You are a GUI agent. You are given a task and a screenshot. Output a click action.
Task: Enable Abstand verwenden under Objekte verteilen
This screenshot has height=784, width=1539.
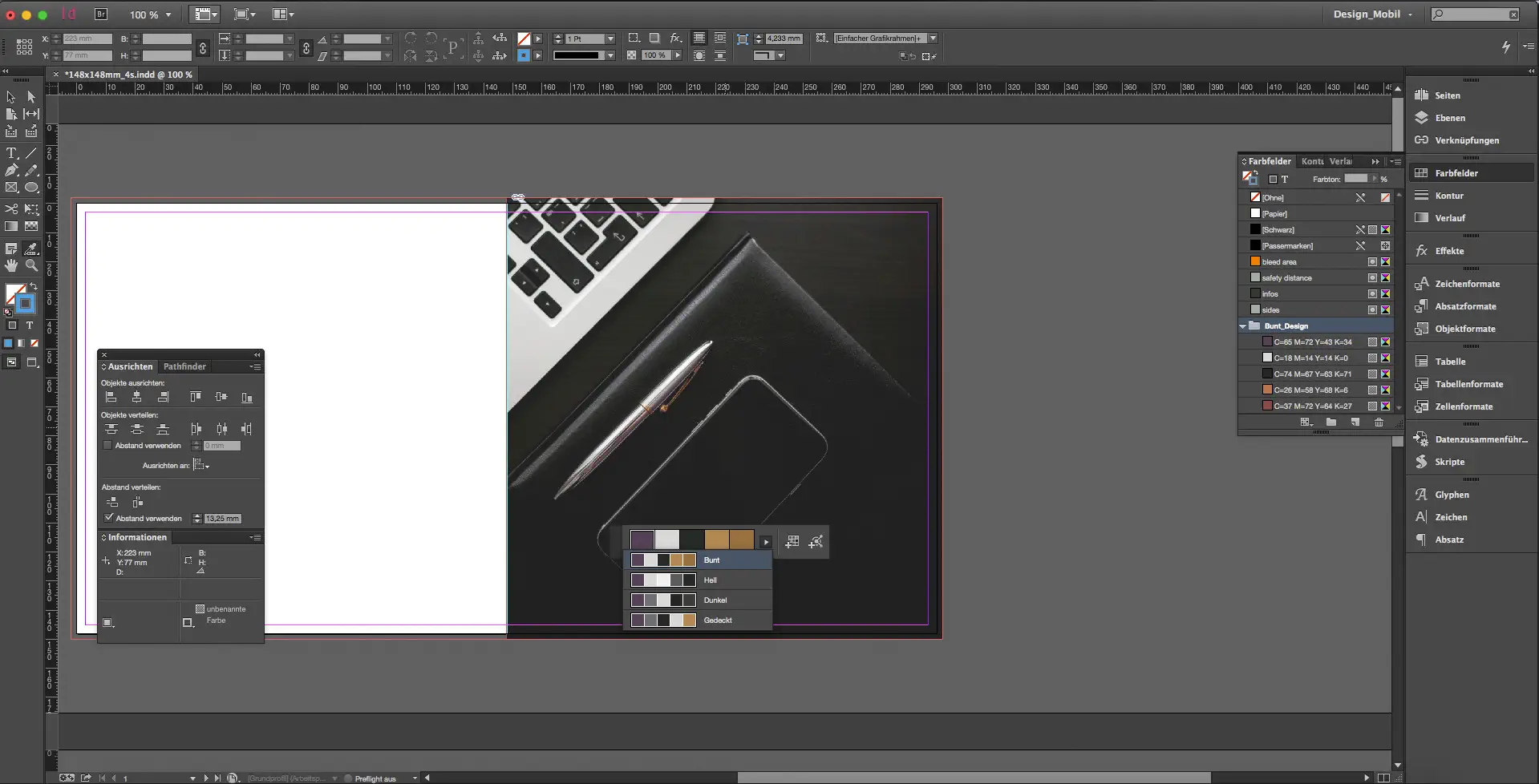tap(107, 446)
